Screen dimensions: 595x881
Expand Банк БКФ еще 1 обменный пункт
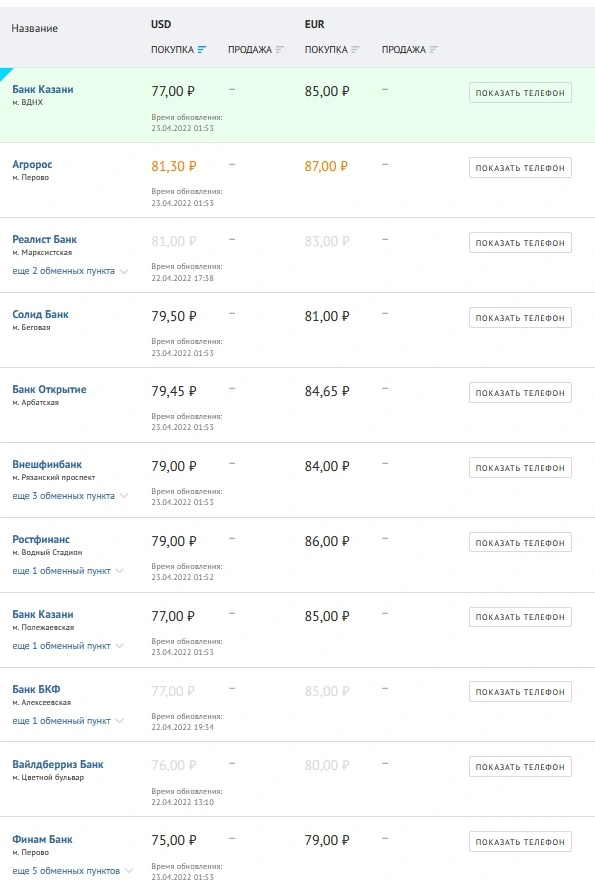[x=67, y=720]
